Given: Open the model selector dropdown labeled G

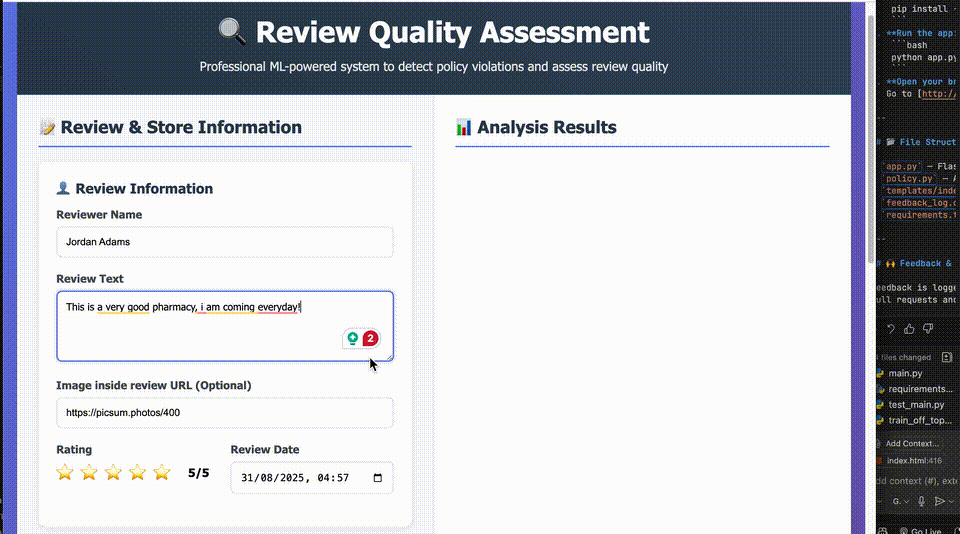Looking at the screenshot, I should [x=900, y=501].
